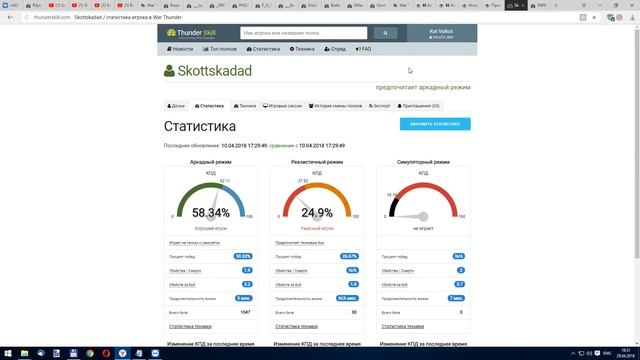The image size is (640, 360).
Task: Click the Симуляторный режим column heading
Action: tap(423, 162)
